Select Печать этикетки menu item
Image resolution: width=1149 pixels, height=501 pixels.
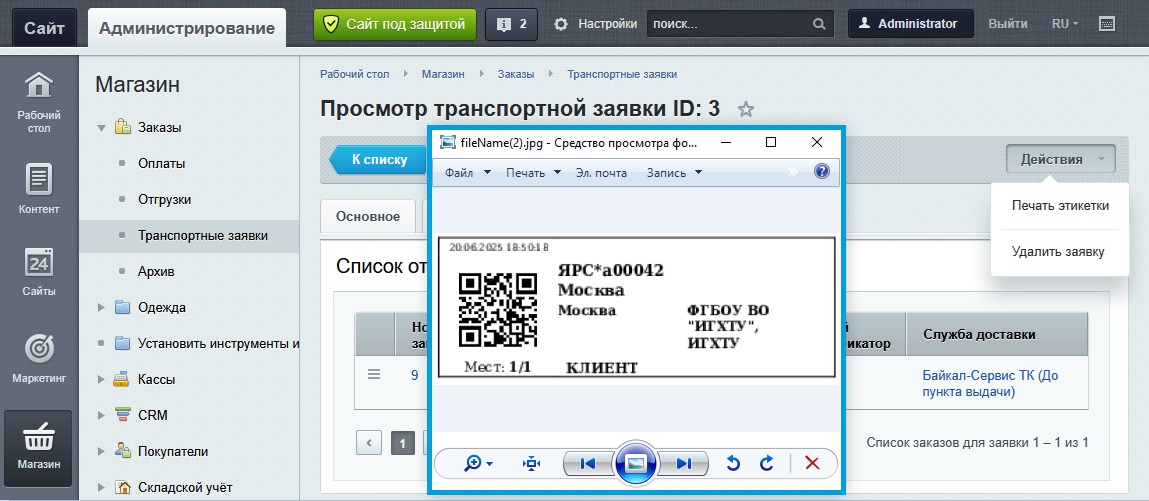pyautogui.click(x=1059, y=206)
